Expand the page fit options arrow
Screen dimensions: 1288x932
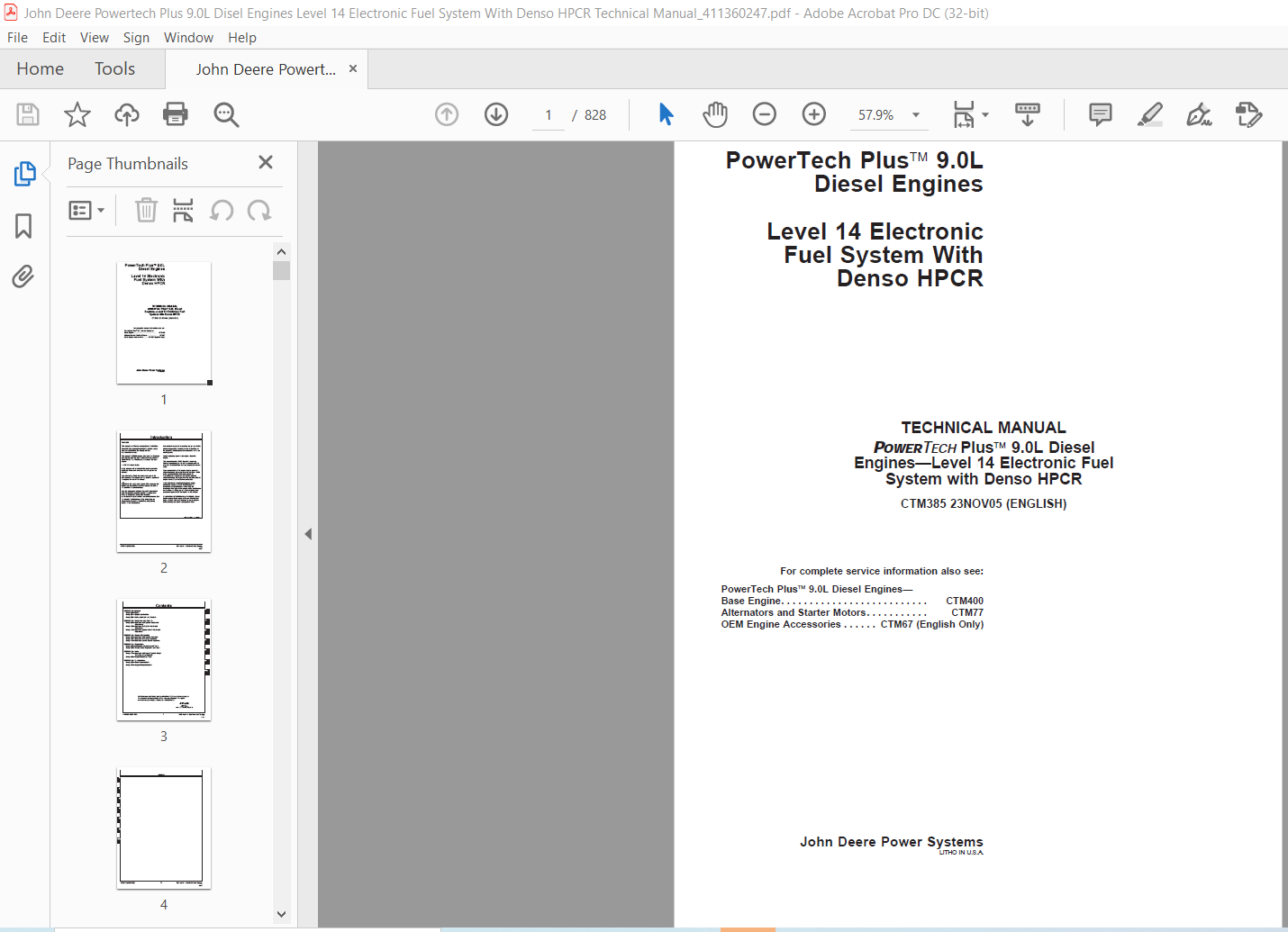(x=985, y=115)
